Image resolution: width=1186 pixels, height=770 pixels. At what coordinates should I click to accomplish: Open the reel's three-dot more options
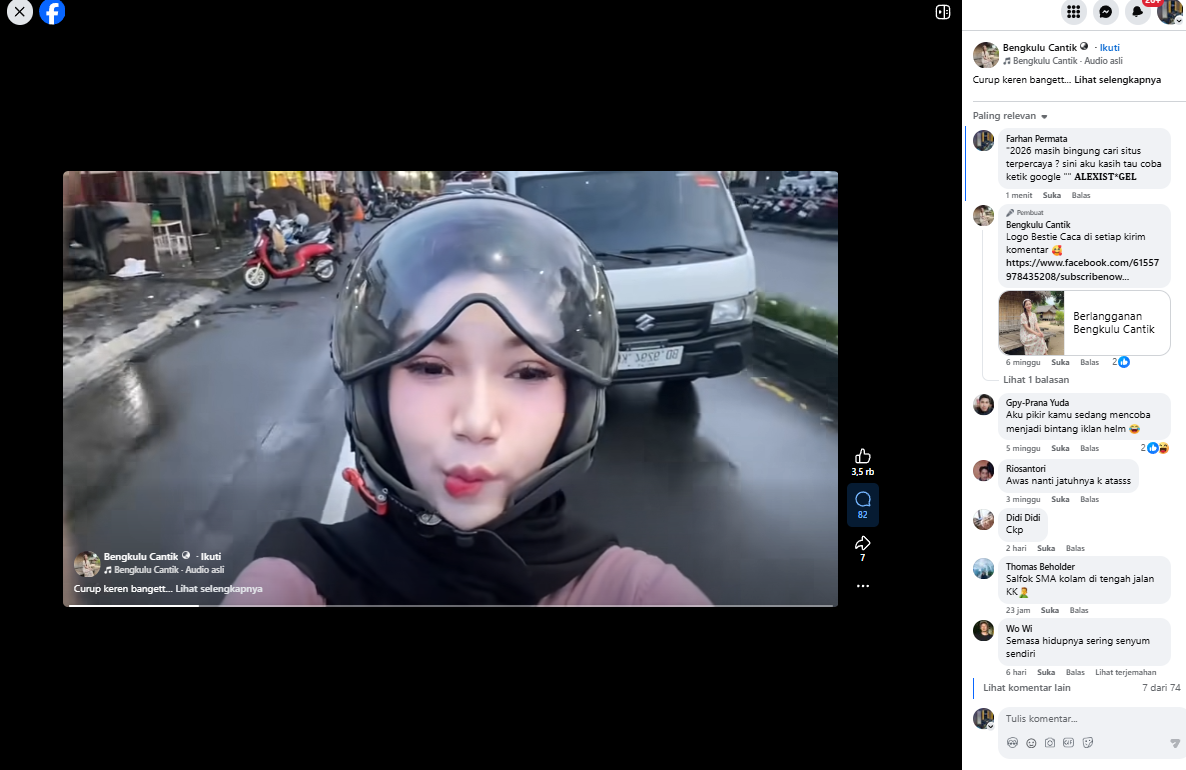click(862, 585)
